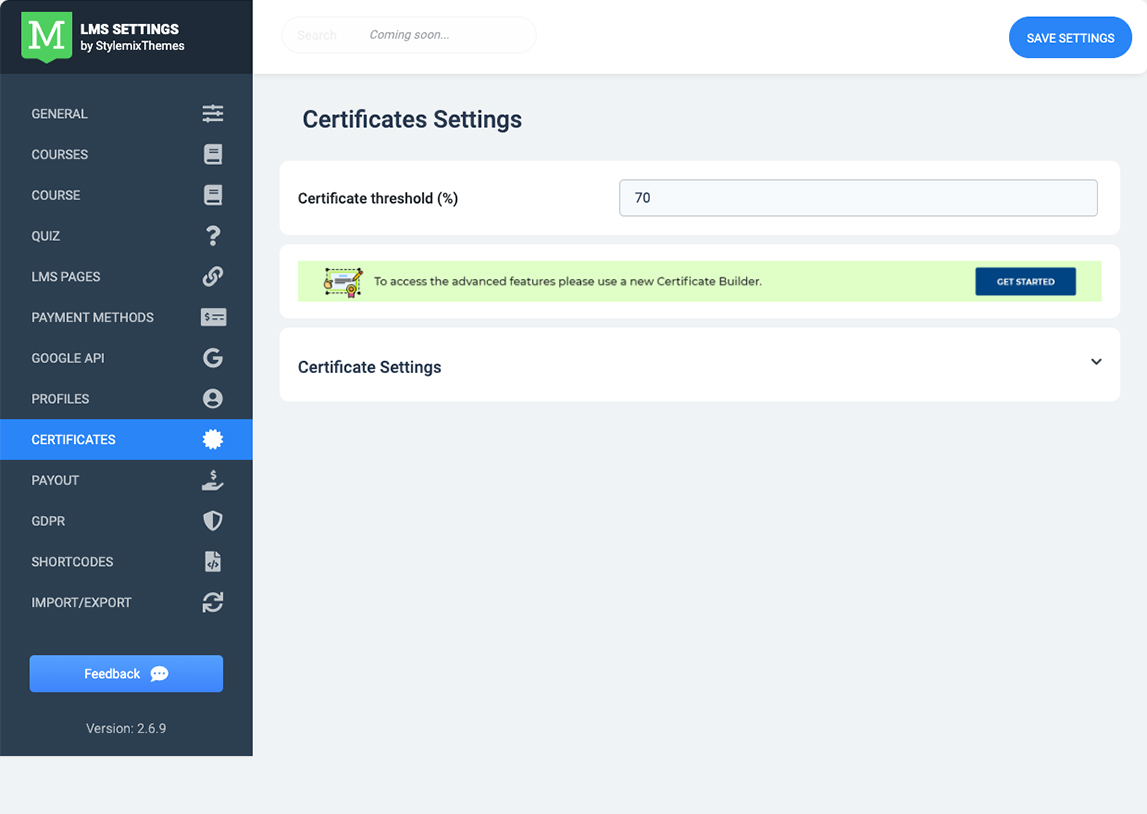Click the General sliders icon
The width and height of the screenshot is (1147, 814).
pos(212,114)
